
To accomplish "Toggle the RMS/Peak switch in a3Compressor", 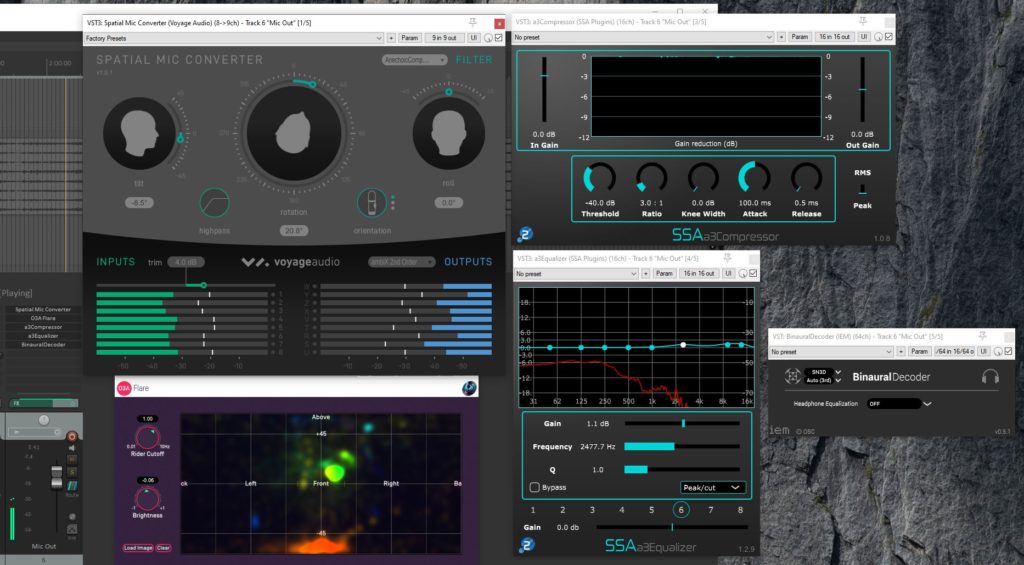I will [x=862, y=189].
